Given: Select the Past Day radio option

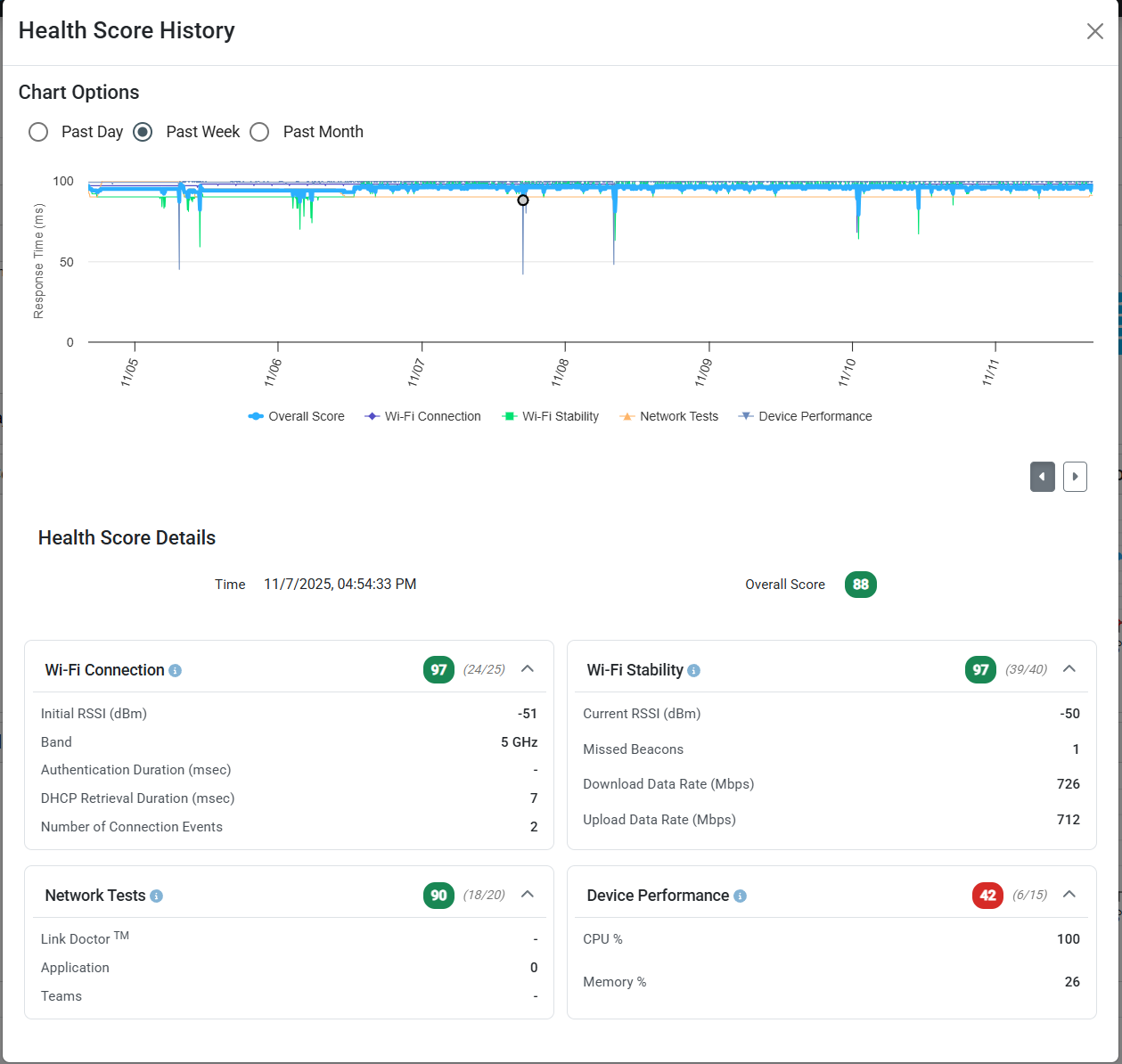Looking at the screenshot, I should [38, 132].
